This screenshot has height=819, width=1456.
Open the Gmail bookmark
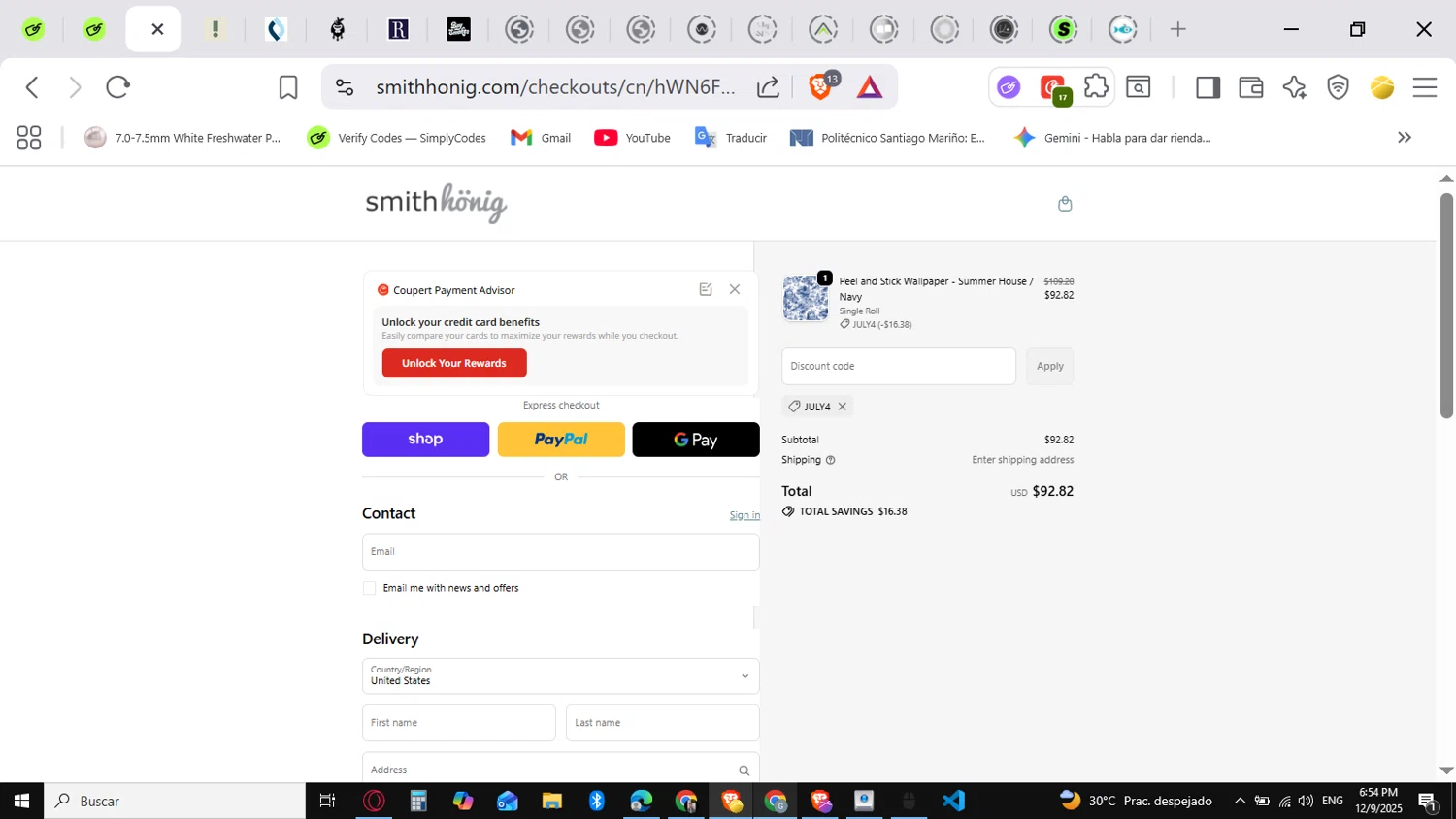(541, 138)
